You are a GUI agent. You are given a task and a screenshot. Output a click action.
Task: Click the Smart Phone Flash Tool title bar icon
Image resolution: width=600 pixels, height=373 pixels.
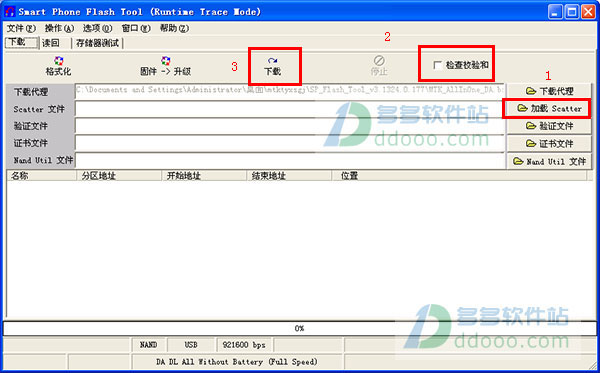pyautogui.click(x=9, y=11)
